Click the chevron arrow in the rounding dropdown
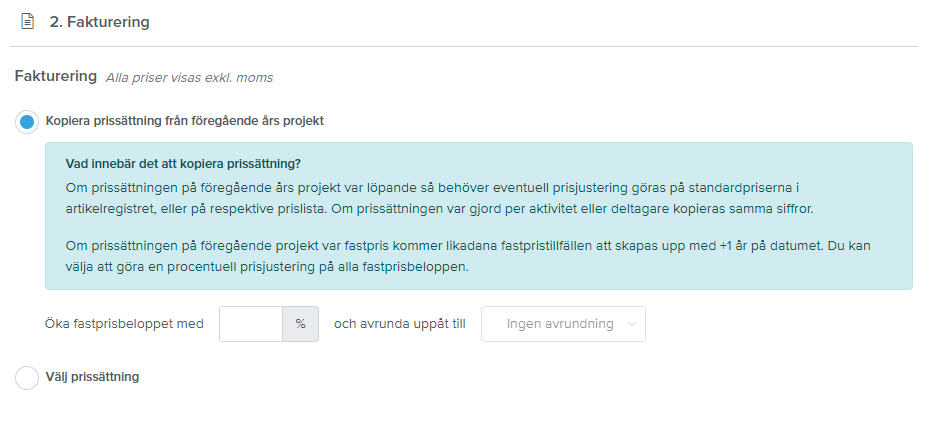Viewport: 930px width, 425px height. coord(631,324)
